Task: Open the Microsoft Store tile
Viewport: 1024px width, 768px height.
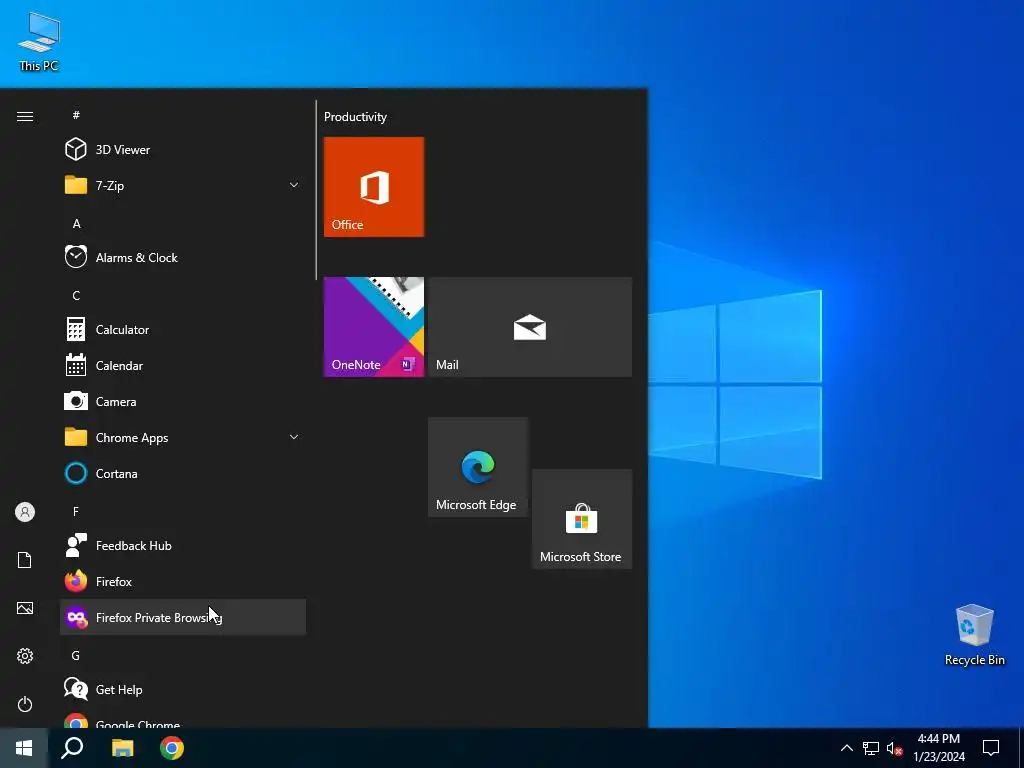Action: tap(582, 519)
